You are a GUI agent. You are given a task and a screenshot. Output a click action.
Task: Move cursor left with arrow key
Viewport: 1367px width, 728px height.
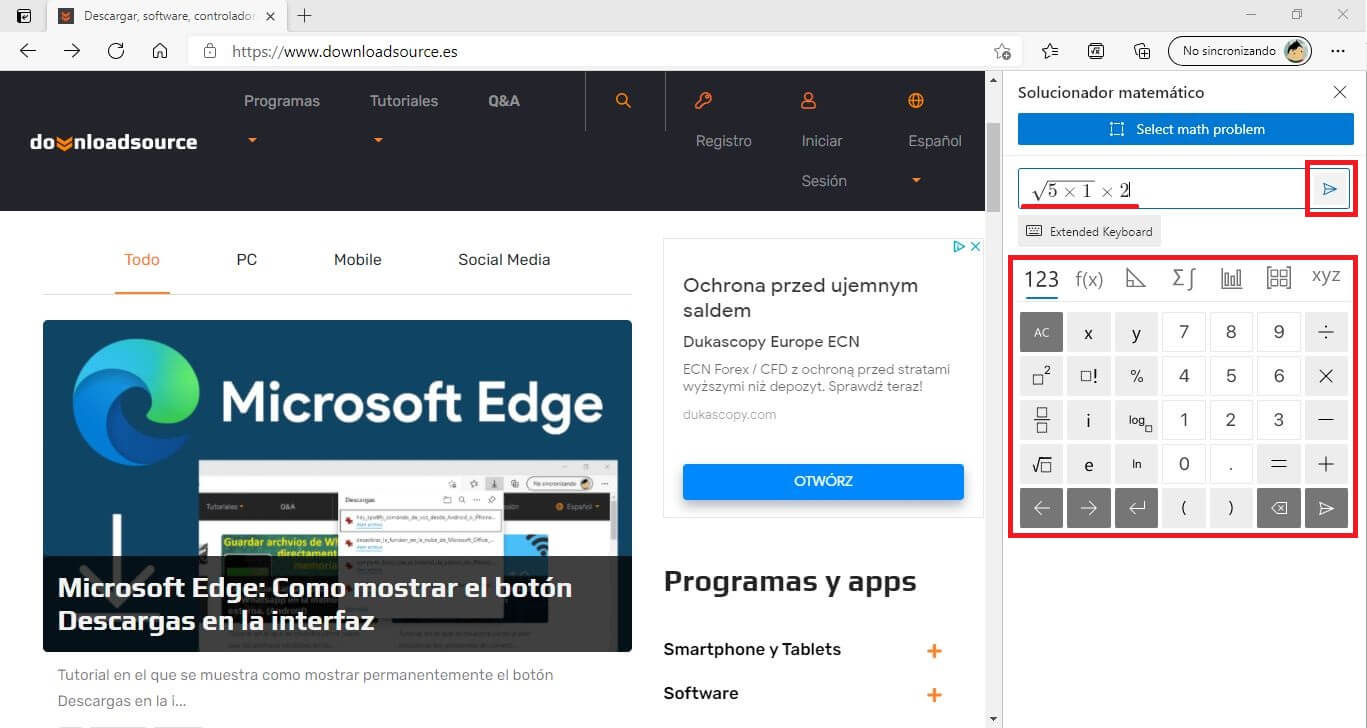(x=1041, y=508)
